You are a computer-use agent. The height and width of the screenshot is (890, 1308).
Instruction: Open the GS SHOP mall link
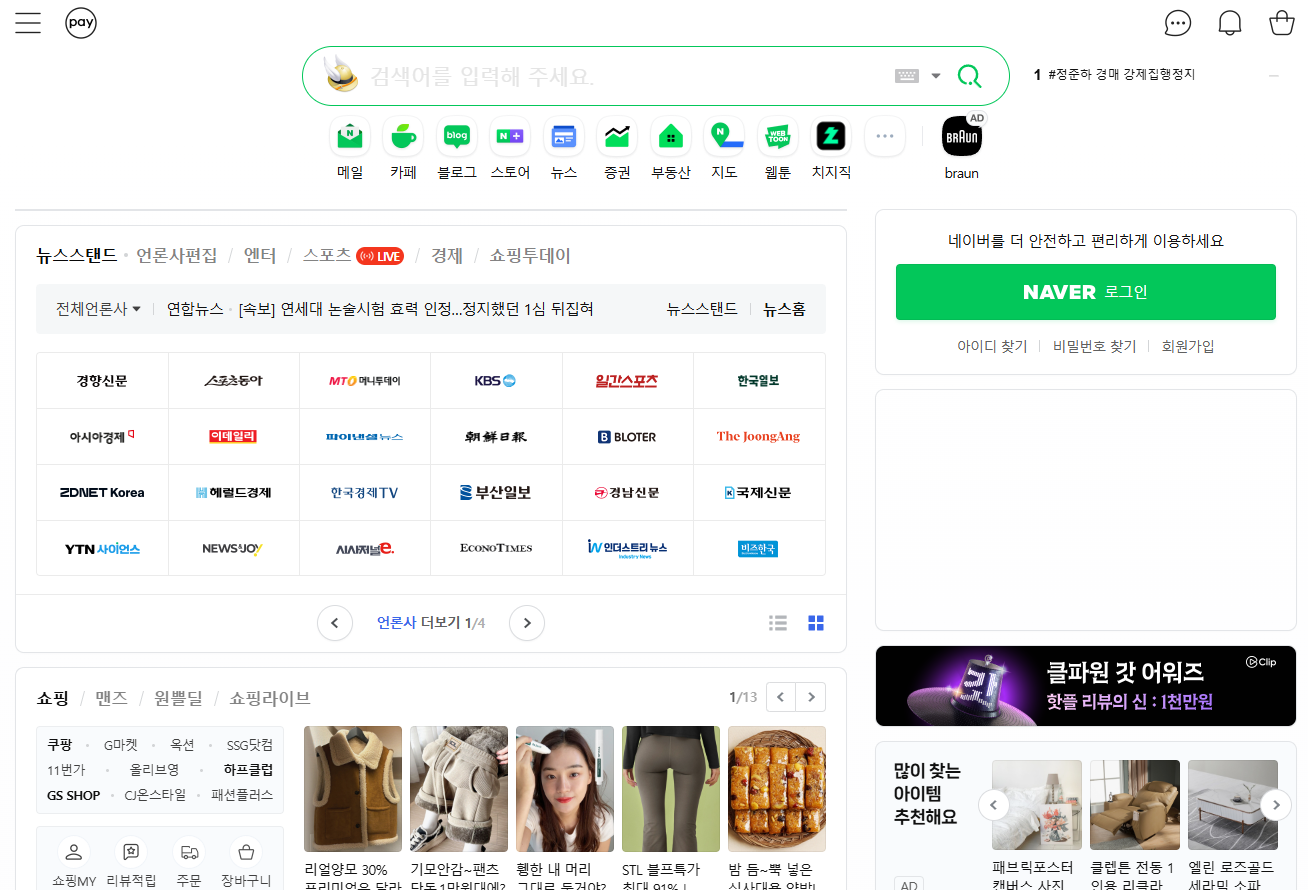tap(74, 796)
